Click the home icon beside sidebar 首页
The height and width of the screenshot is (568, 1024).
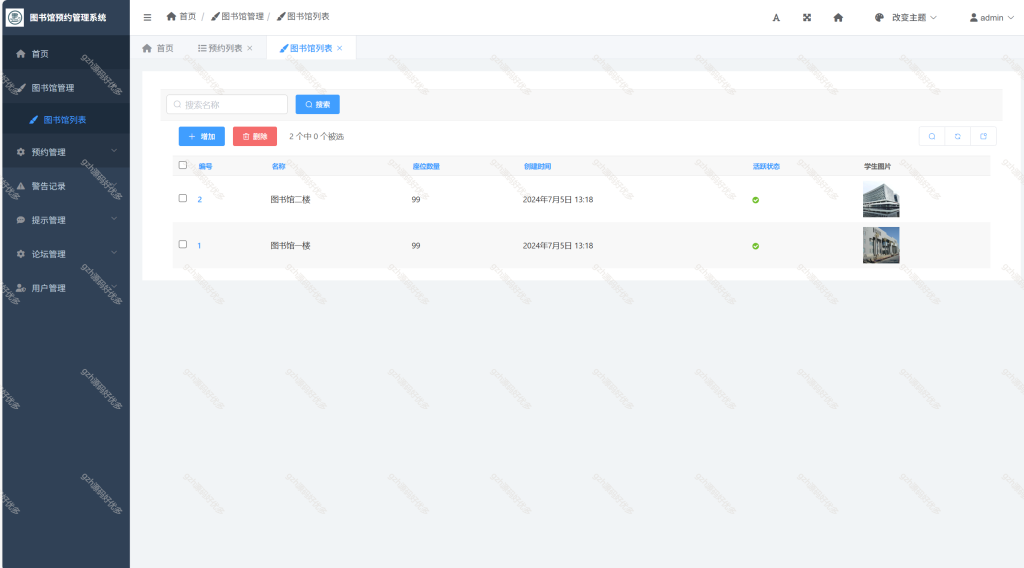tap(21, 54)
